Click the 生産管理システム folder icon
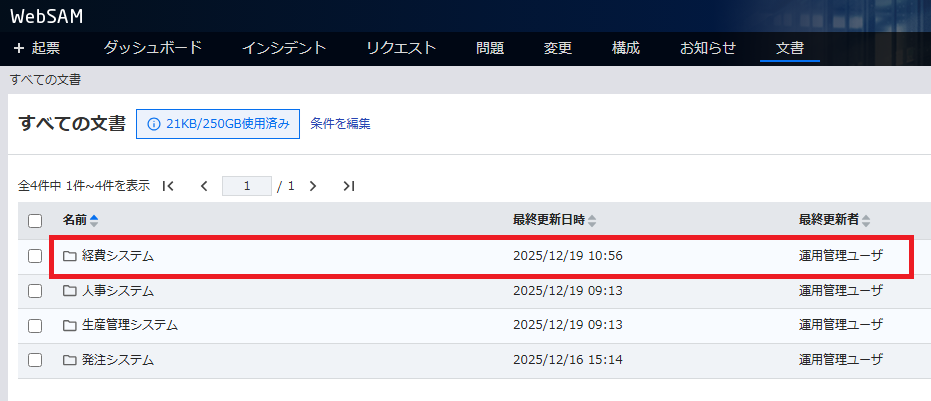Screen dimensions: 931x401 69,325
